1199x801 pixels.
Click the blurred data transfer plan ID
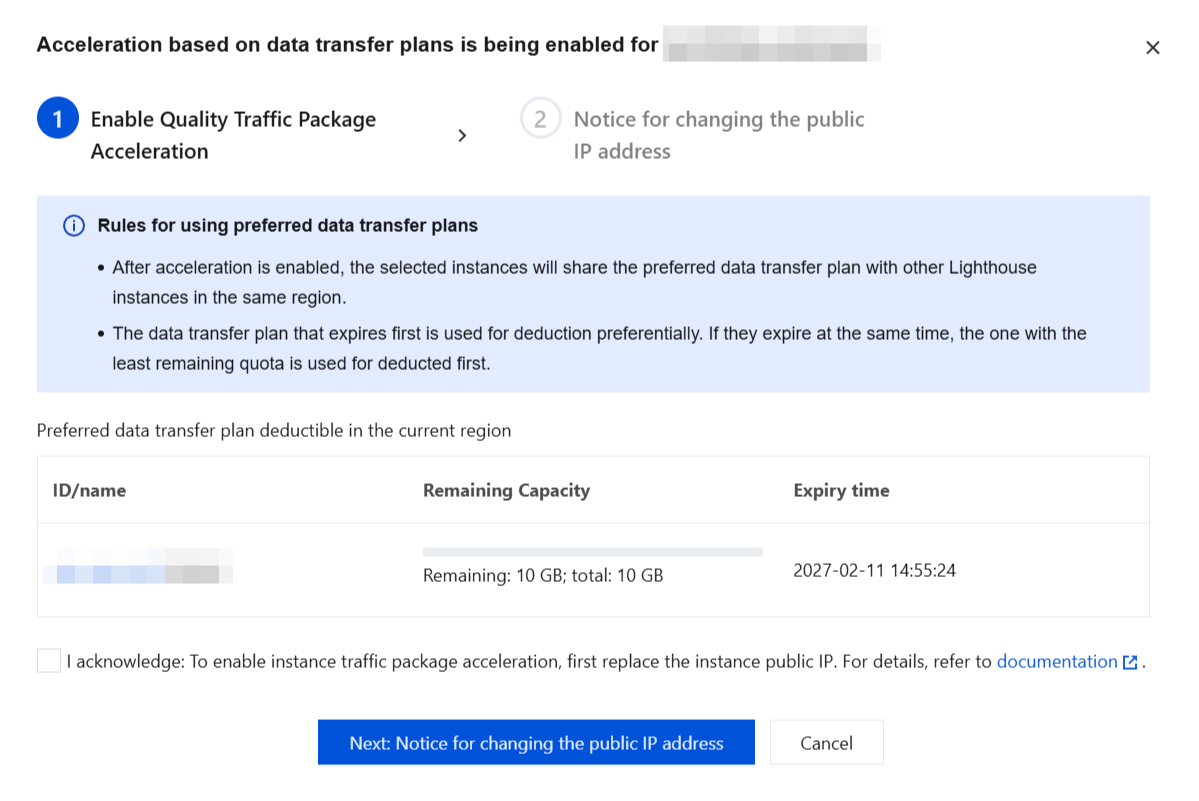138,566
